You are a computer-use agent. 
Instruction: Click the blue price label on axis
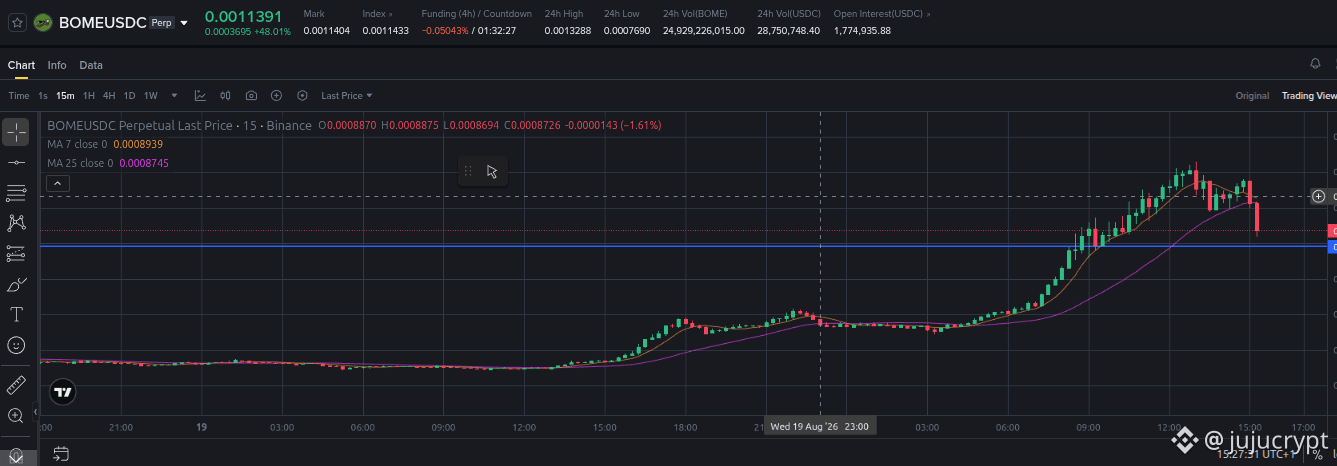point(1332,246)
